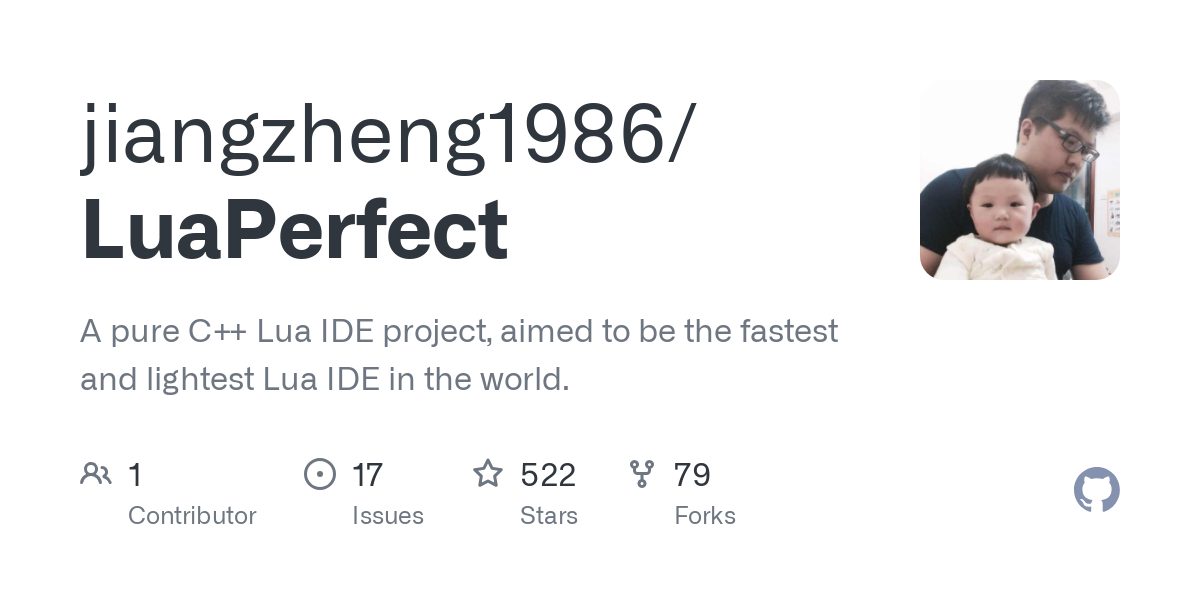Click the contributors people icon
This screenshot has width=1200, height=600.
click(x=96, y=474)
